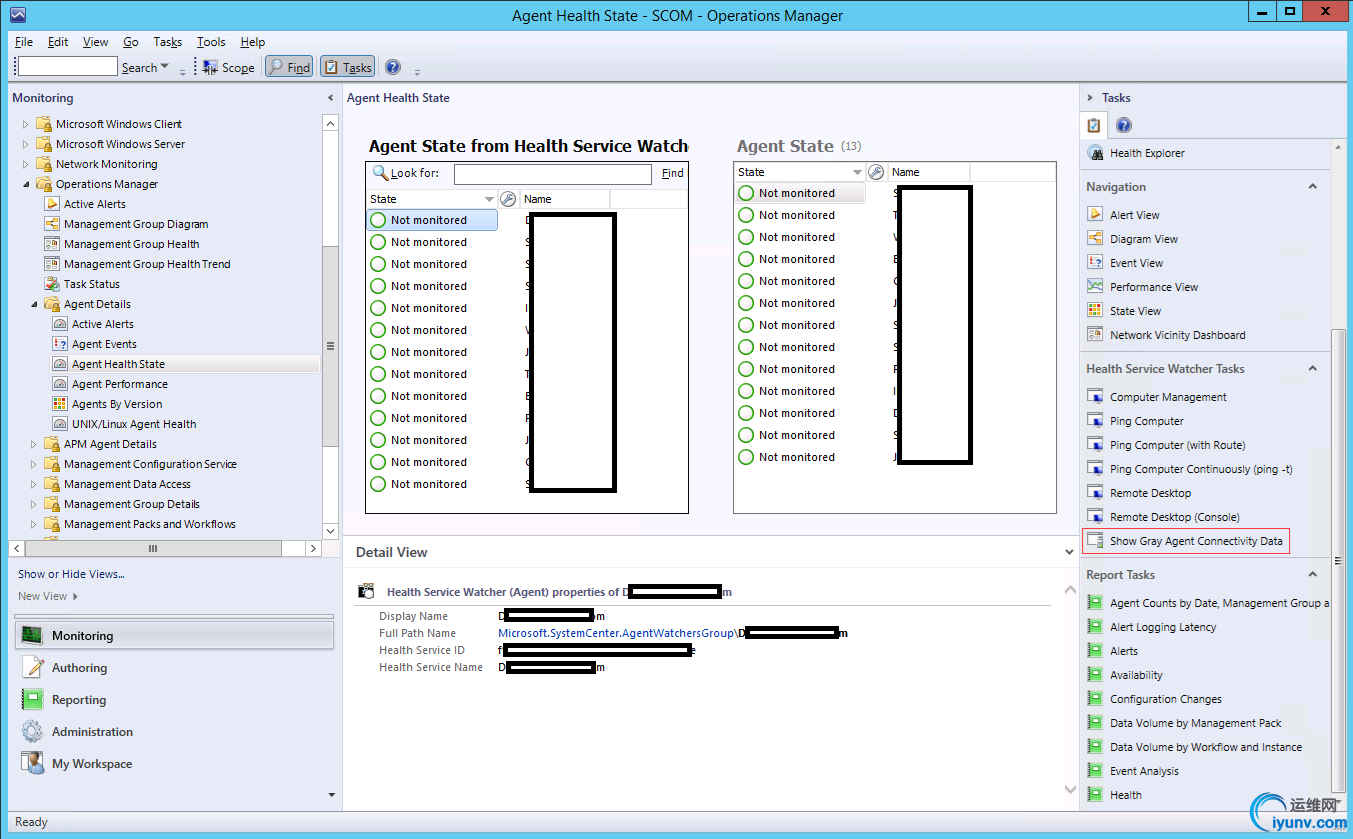This screenshot has width=1353, height=839.
Task: Toggle the Tasks pane button
Action: click(347, 67)
